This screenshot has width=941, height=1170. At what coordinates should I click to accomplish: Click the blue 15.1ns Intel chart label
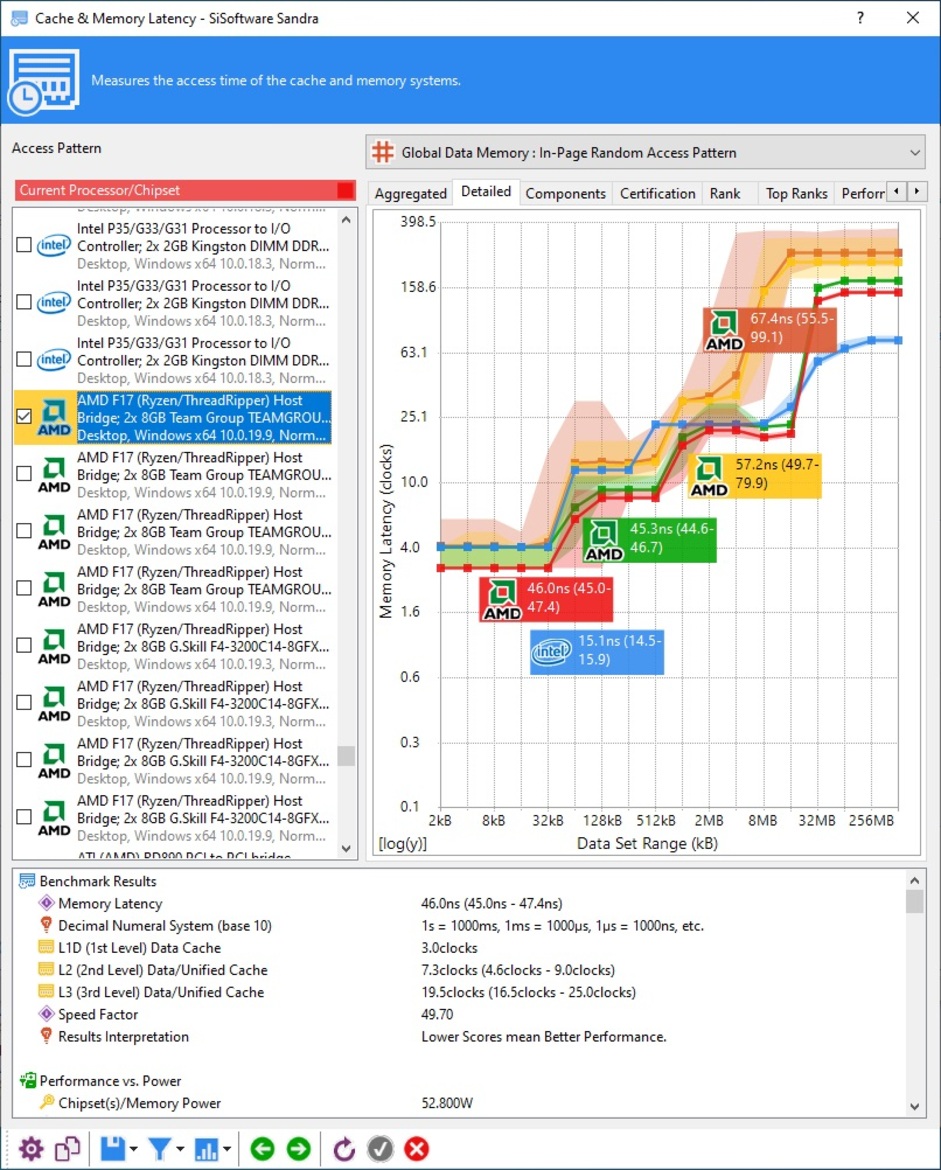coord(597,651)
